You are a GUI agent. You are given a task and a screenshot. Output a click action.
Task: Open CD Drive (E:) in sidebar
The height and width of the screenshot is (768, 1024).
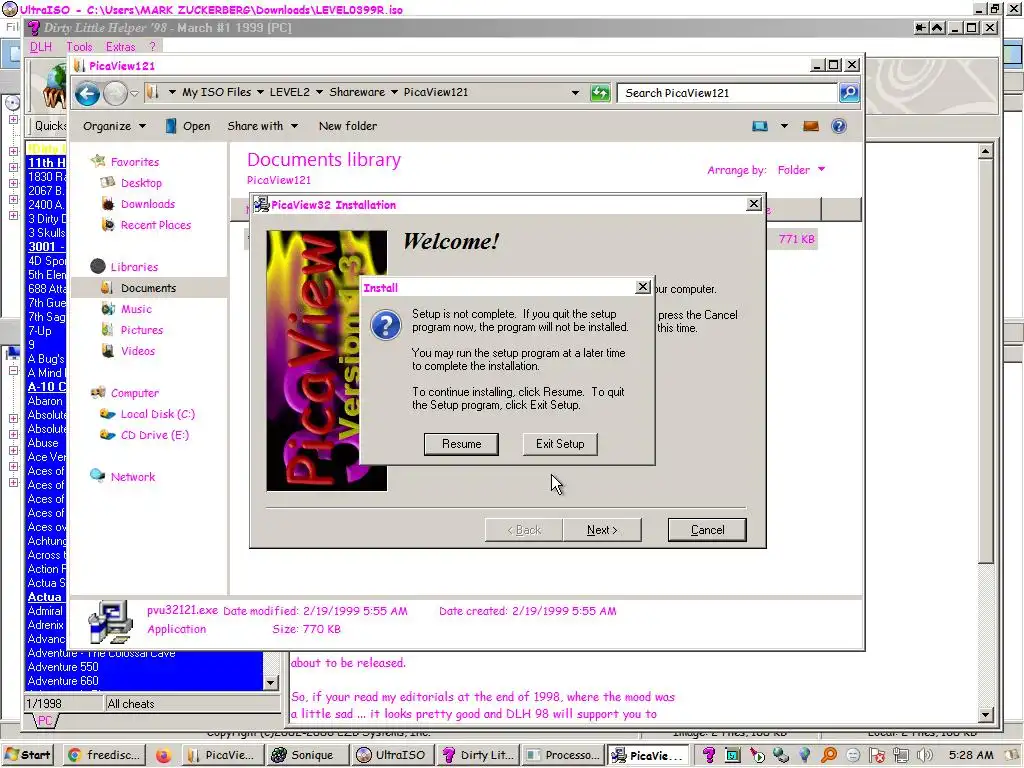(155, 435)
